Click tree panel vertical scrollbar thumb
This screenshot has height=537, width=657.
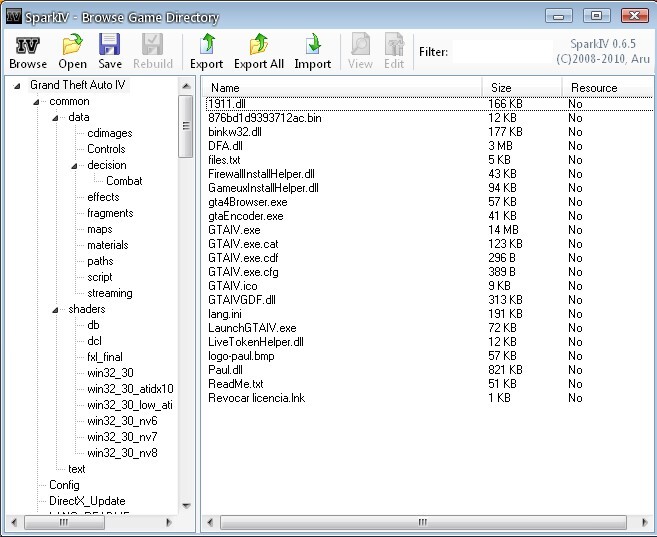185,126
